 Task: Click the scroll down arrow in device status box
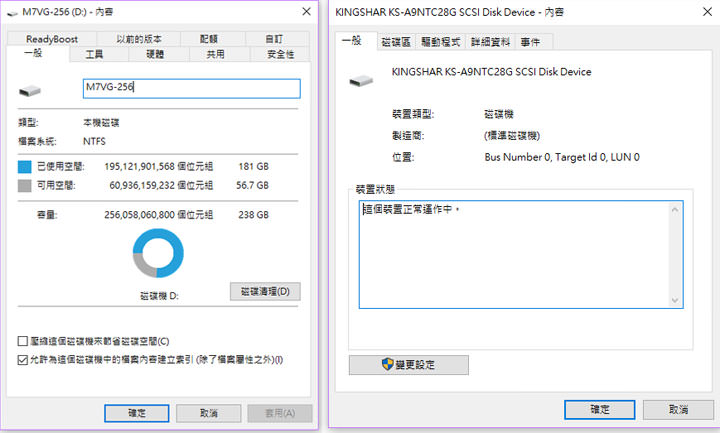[675, 300]
